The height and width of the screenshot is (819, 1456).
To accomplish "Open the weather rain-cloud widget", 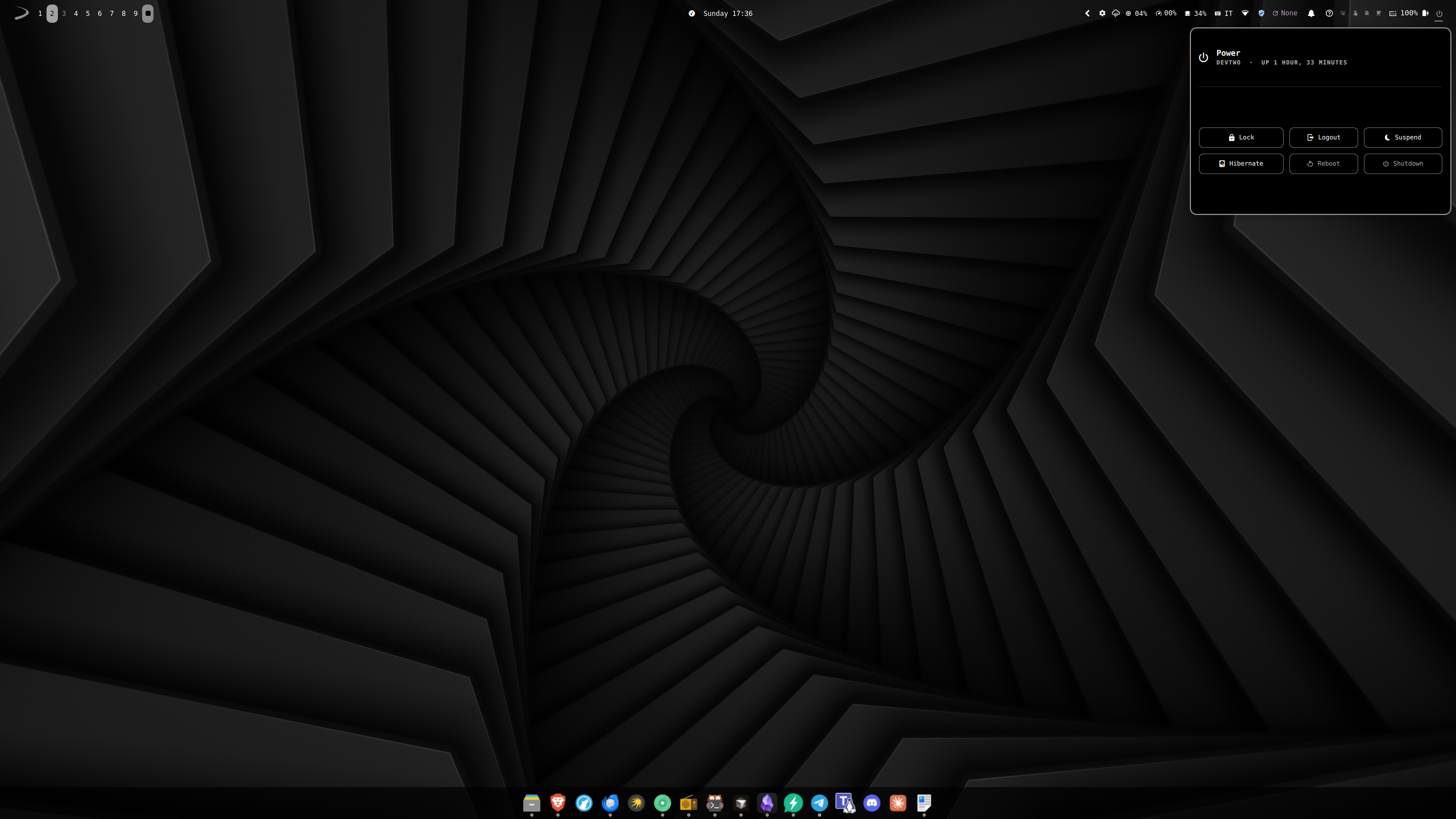I will pyautogui.click(x=1116, y=13).
